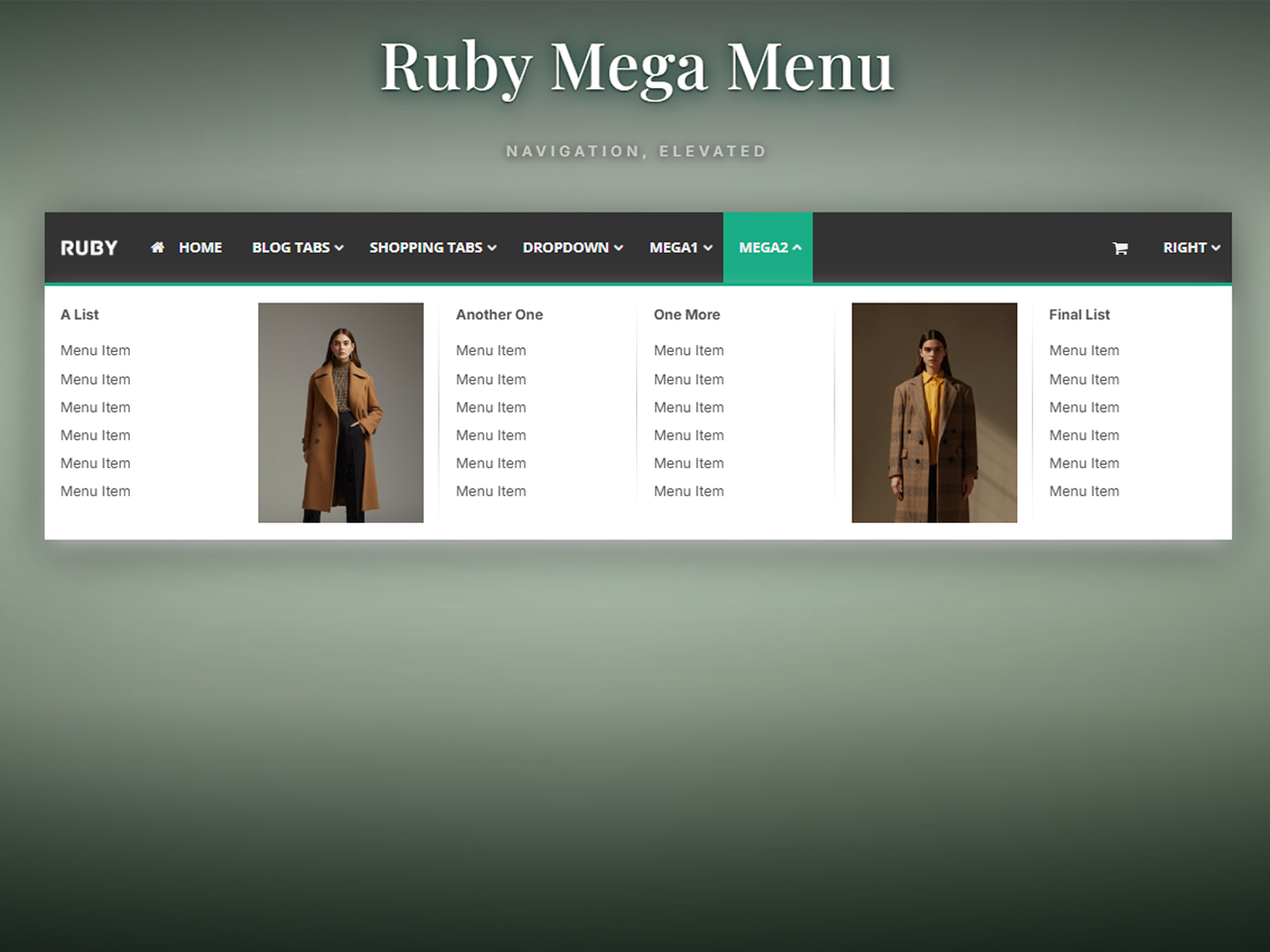The height and width of the screenshot is (952, 1270).
Task: Click the One More heading
Action: (687, 314)
